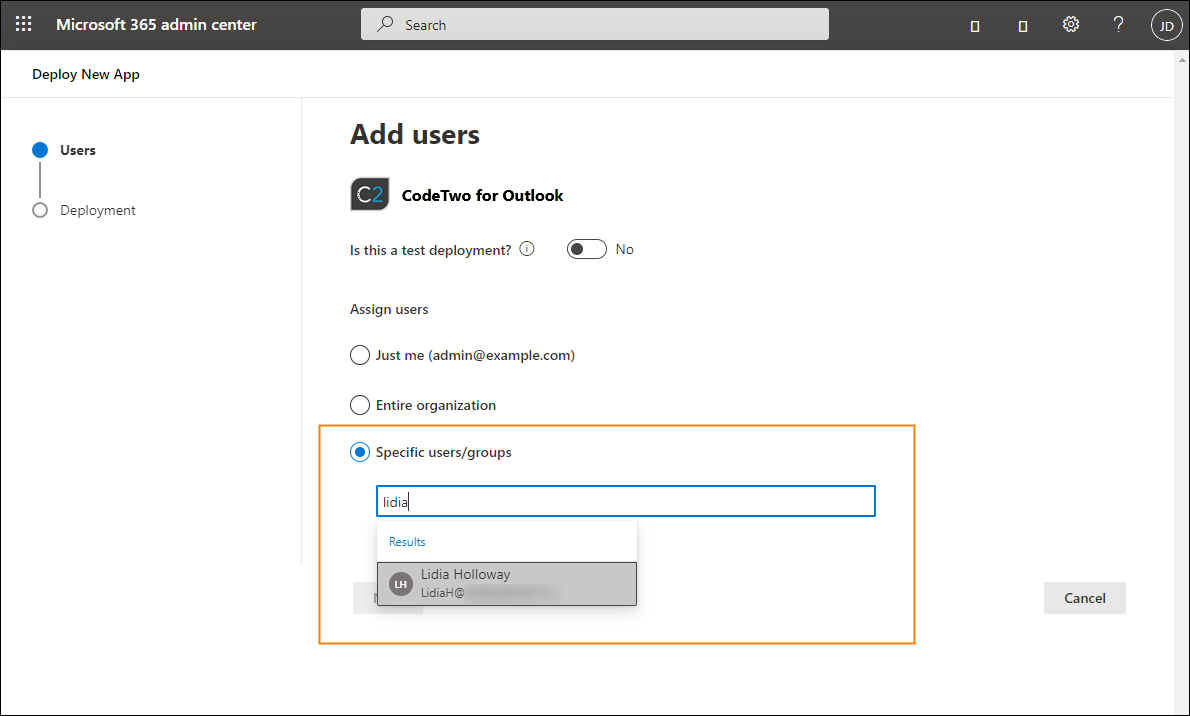Screen dimensions: 1190x716
Task: Open the app launcher waffle icon
Action: 24,24
